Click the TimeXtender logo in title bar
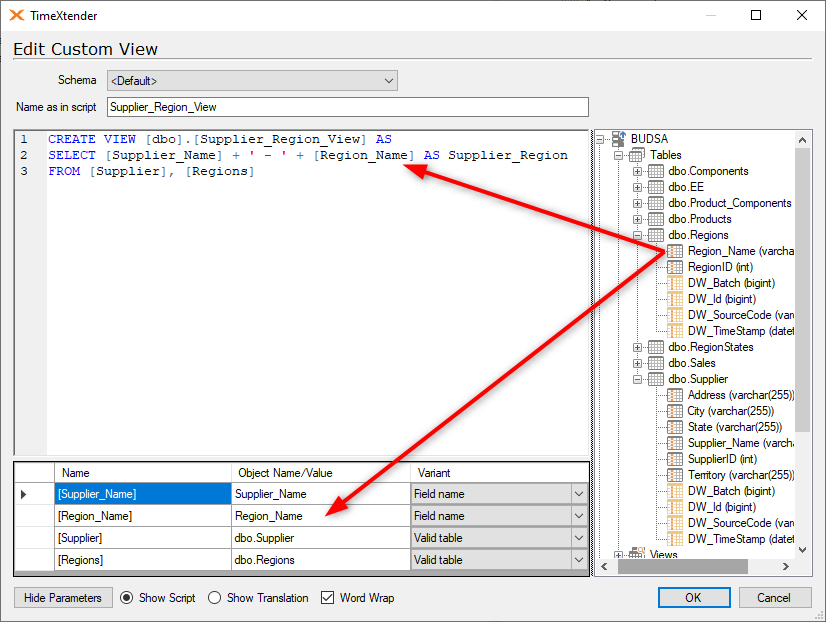 pyautogui.click(x=17, y=15)
